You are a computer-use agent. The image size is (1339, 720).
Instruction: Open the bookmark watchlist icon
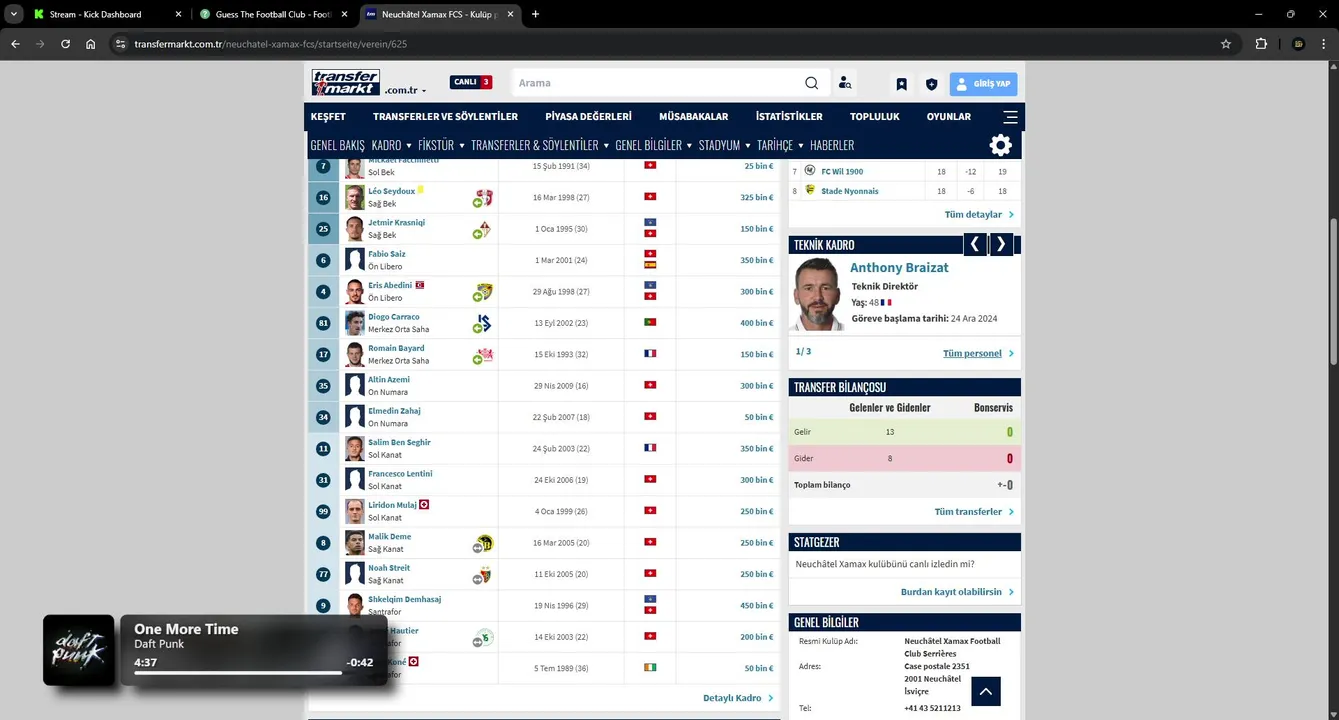tap(901, 84)
